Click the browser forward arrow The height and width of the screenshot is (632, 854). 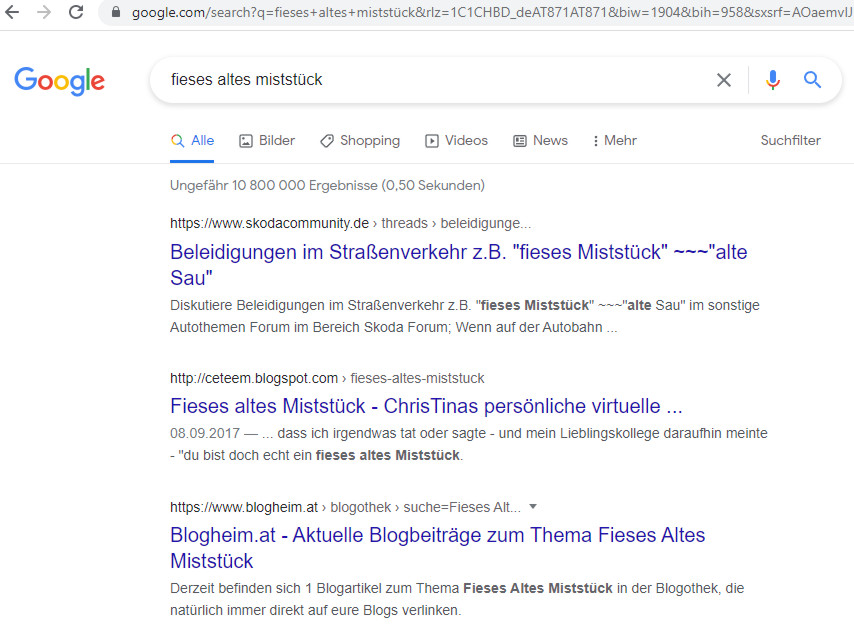click(44, 13)
